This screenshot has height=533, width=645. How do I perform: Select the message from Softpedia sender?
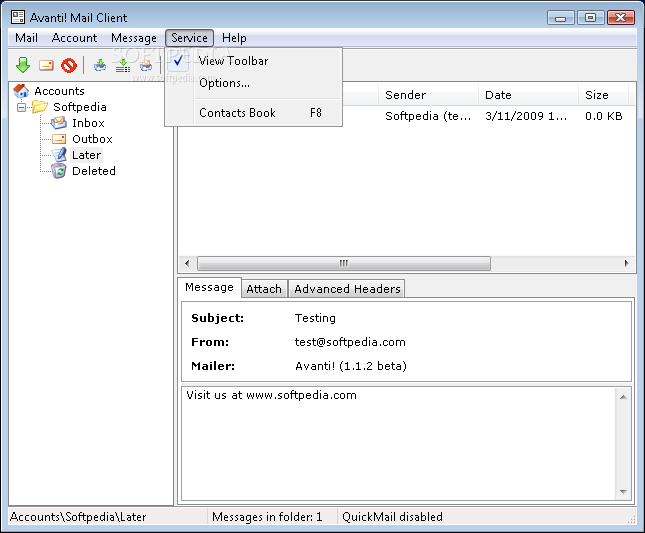click(x=428, y=116)
